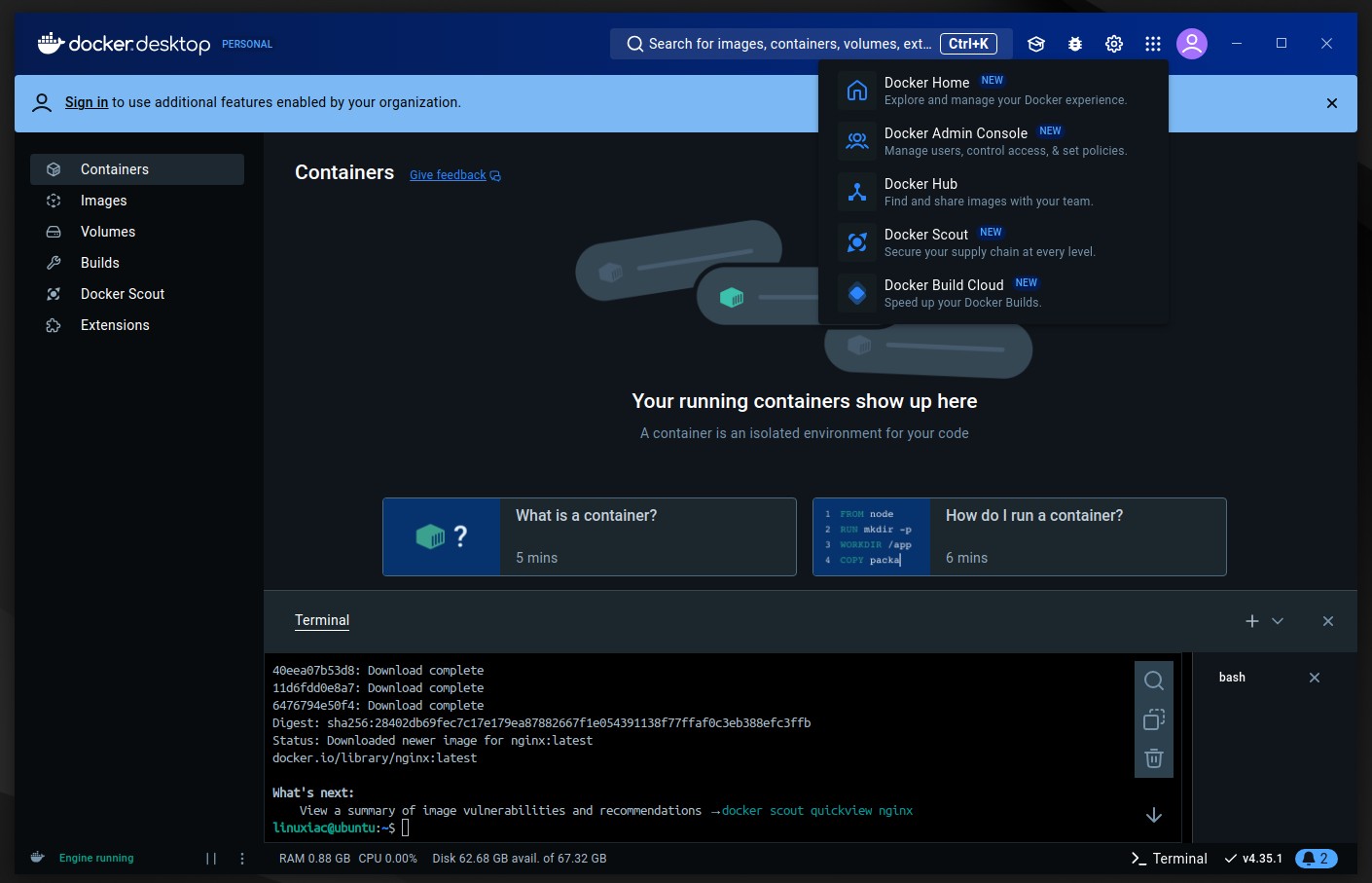Open the Volumes sidebar section
Viewport: 1372px width, 883px height.
pos(137,232)
